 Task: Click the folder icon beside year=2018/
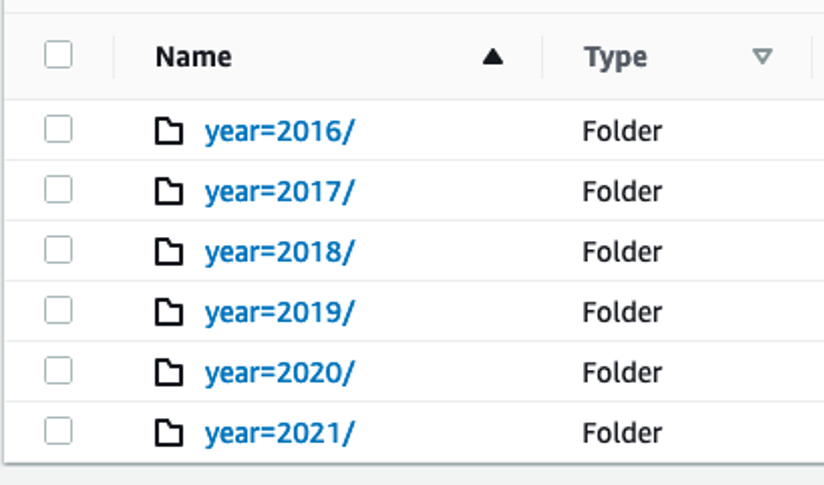pos(169,252)
